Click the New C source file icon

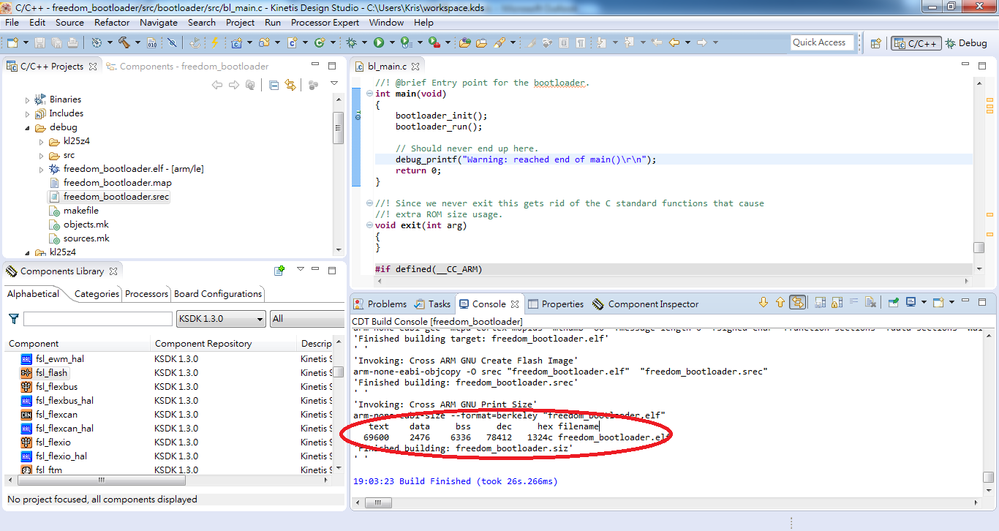coord(292,43)
